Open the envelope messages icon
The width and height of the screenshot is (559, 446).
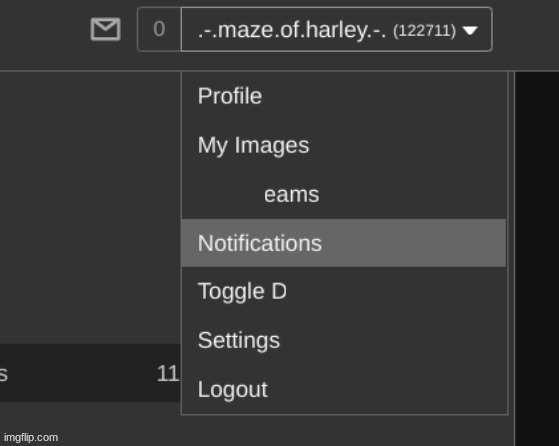pos(105,29)
